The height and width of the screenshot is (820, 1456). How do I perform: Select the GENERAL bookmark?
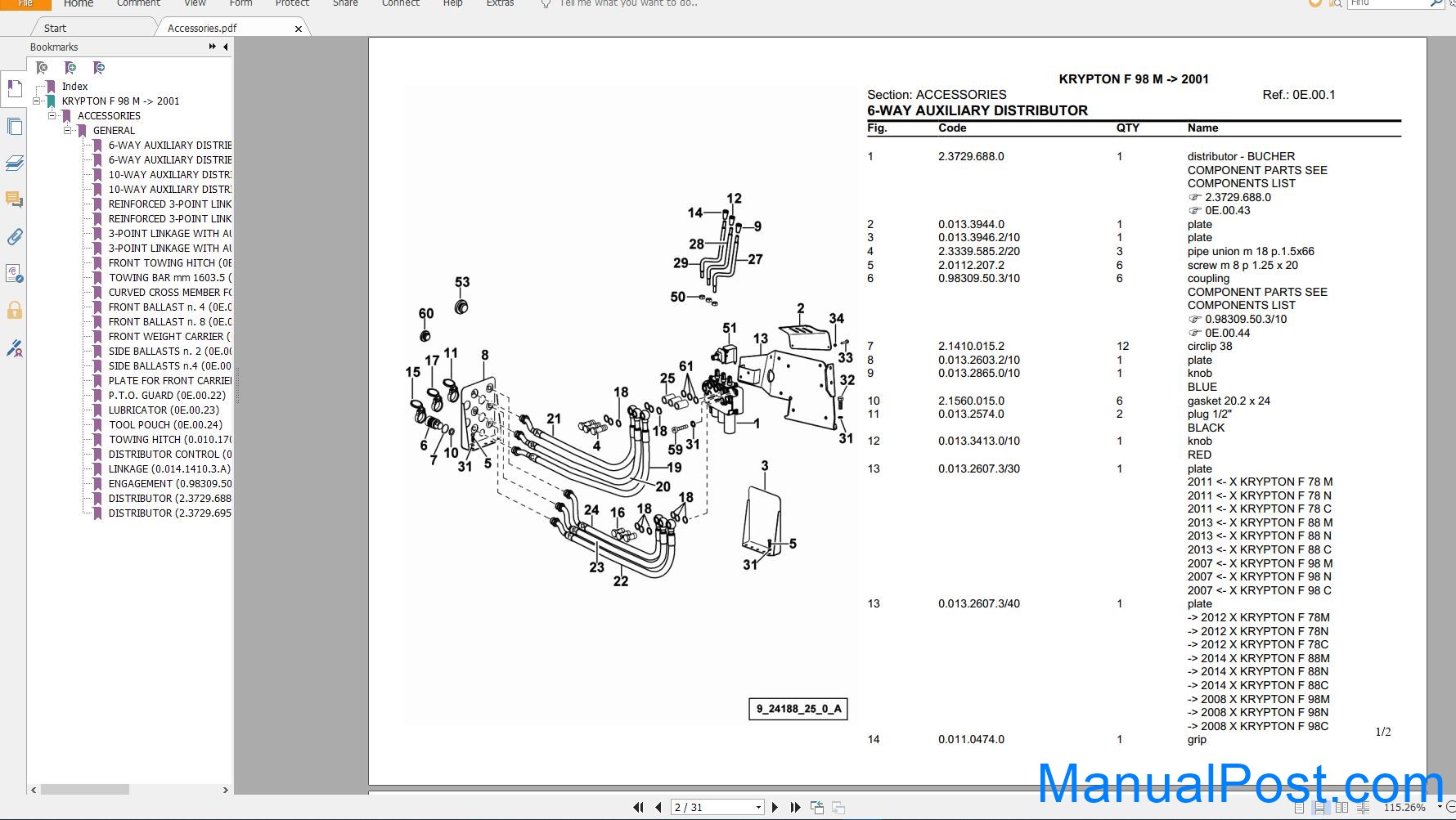point(114,131)
